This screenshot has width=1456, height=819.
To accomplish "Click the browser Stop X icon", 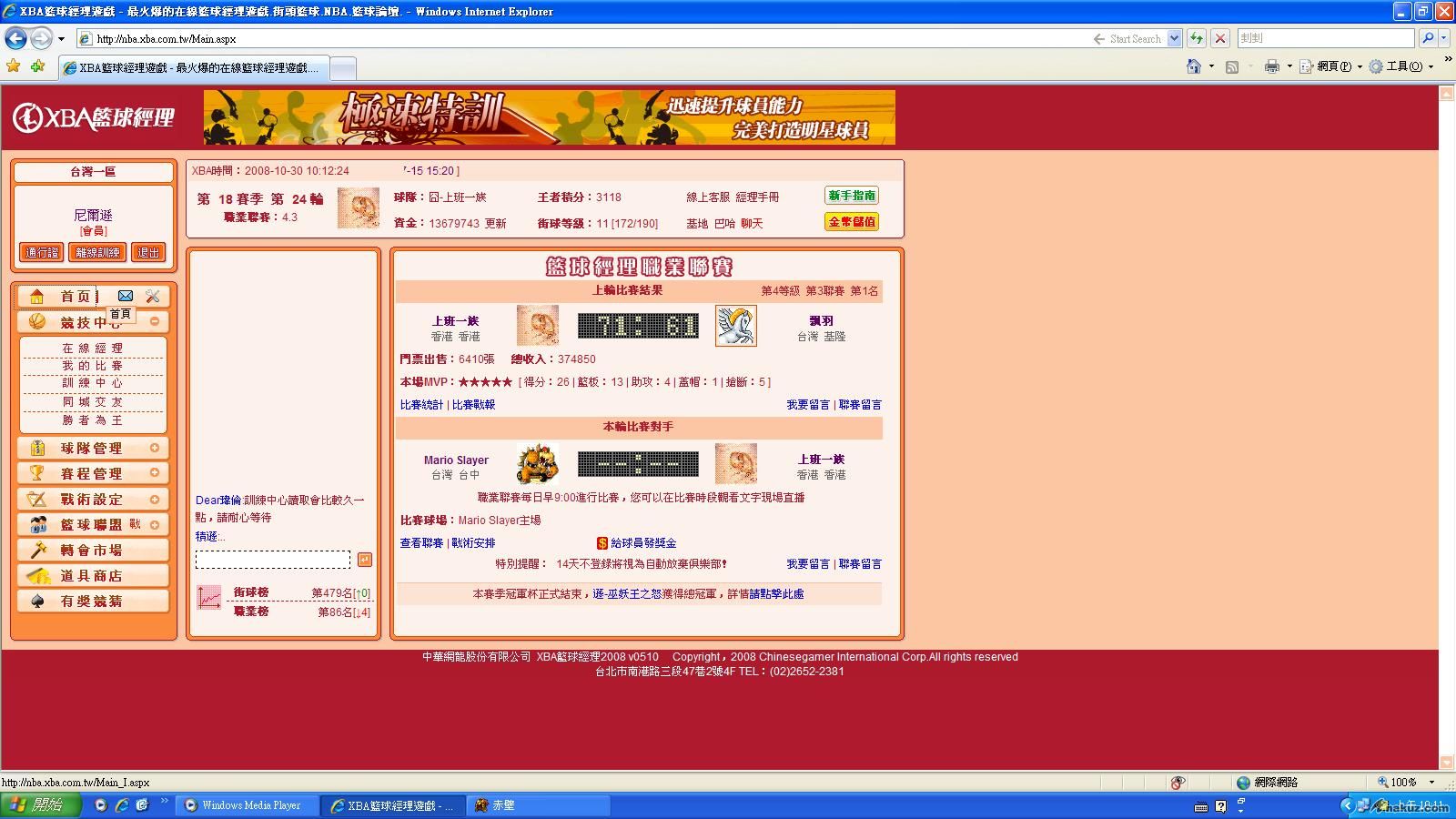I will (1220, 38).
